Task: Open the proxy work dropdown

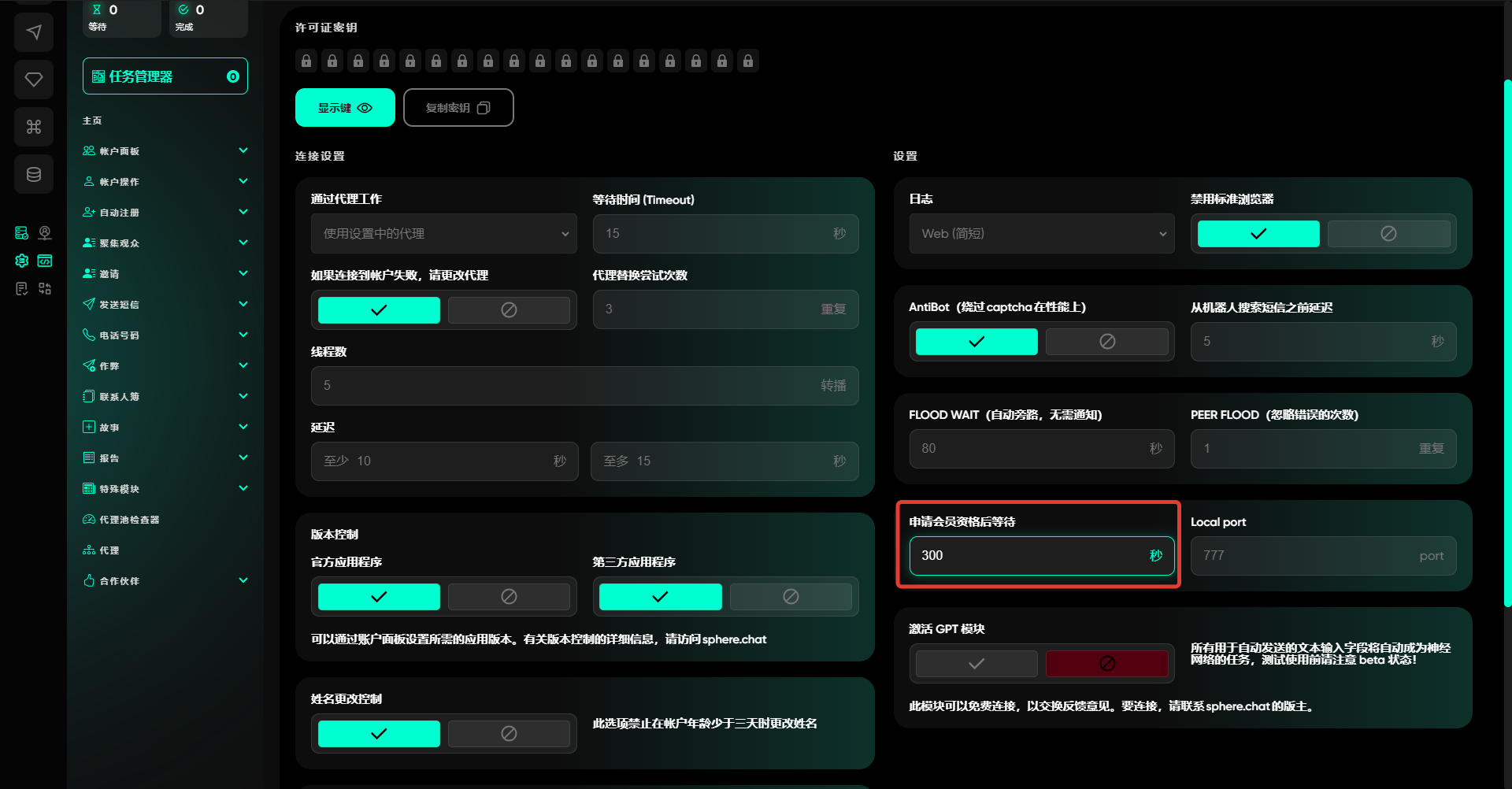Action: [443, 234]
